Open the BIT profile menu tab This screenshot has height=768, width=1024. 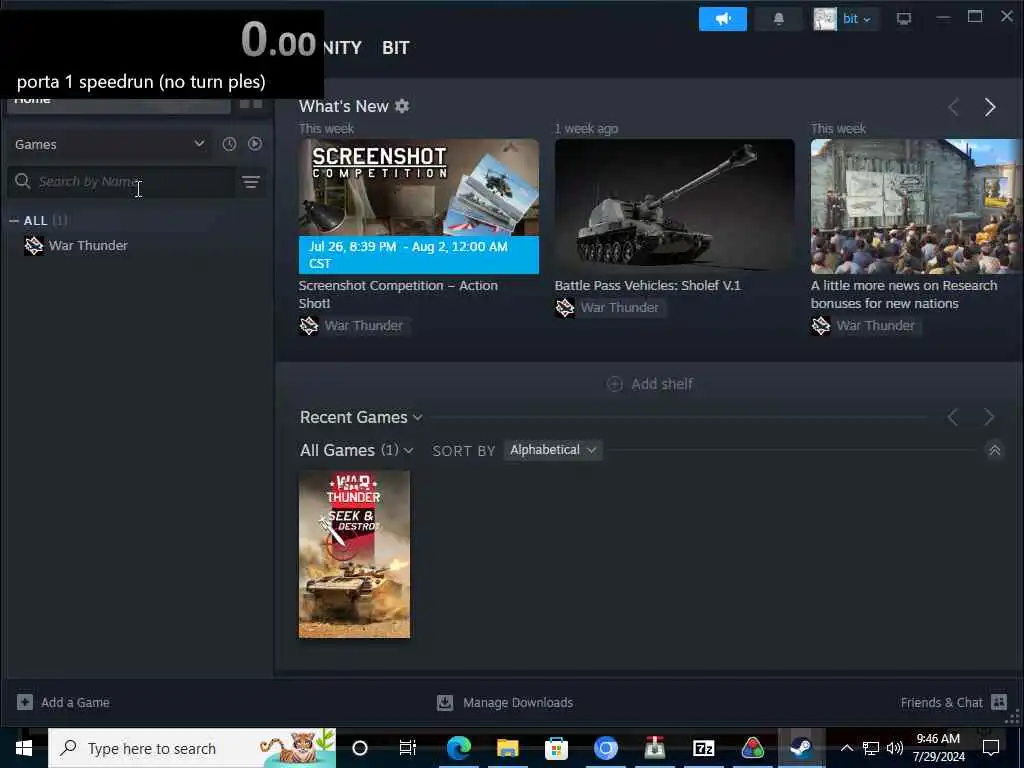(396, 48)
